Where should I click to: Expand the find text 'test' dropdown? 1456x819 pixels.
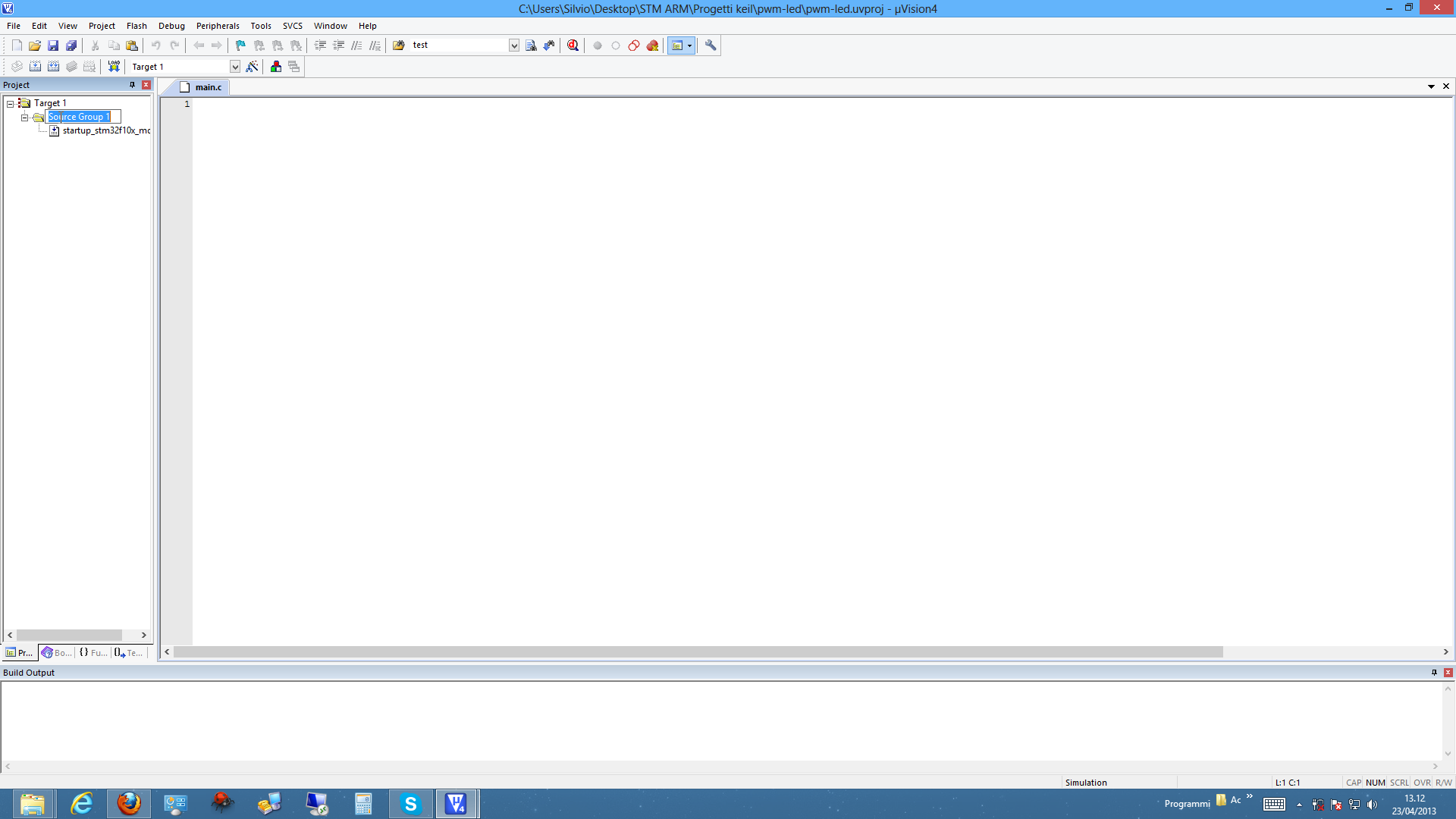click(514, 45)
